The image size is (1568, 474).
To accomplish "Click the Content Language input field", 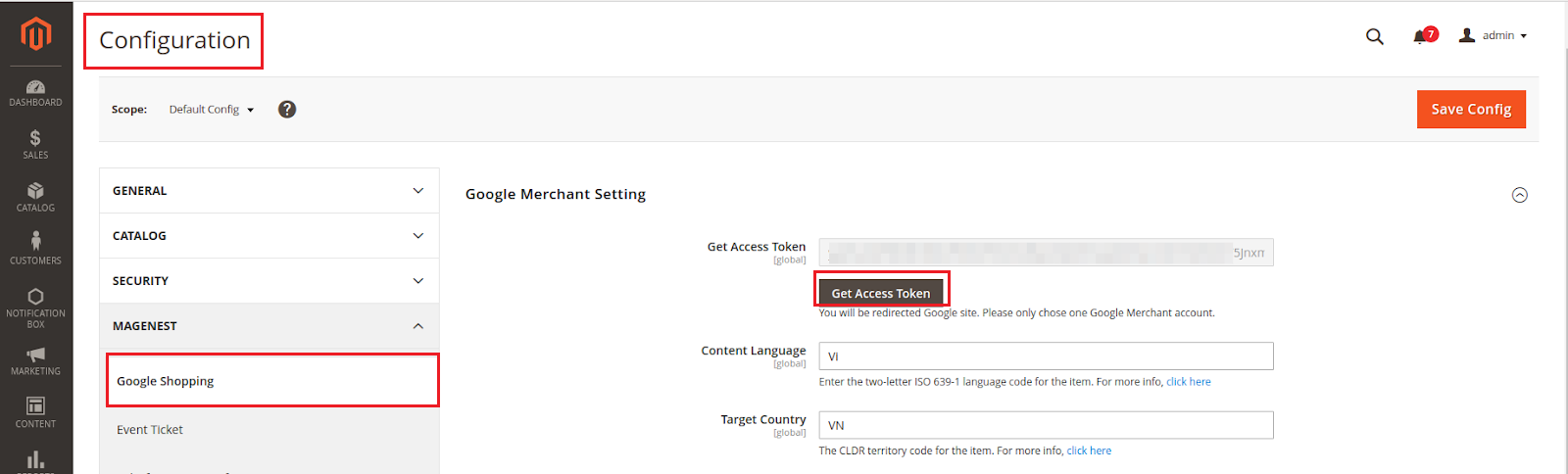I will point(1046,356).
